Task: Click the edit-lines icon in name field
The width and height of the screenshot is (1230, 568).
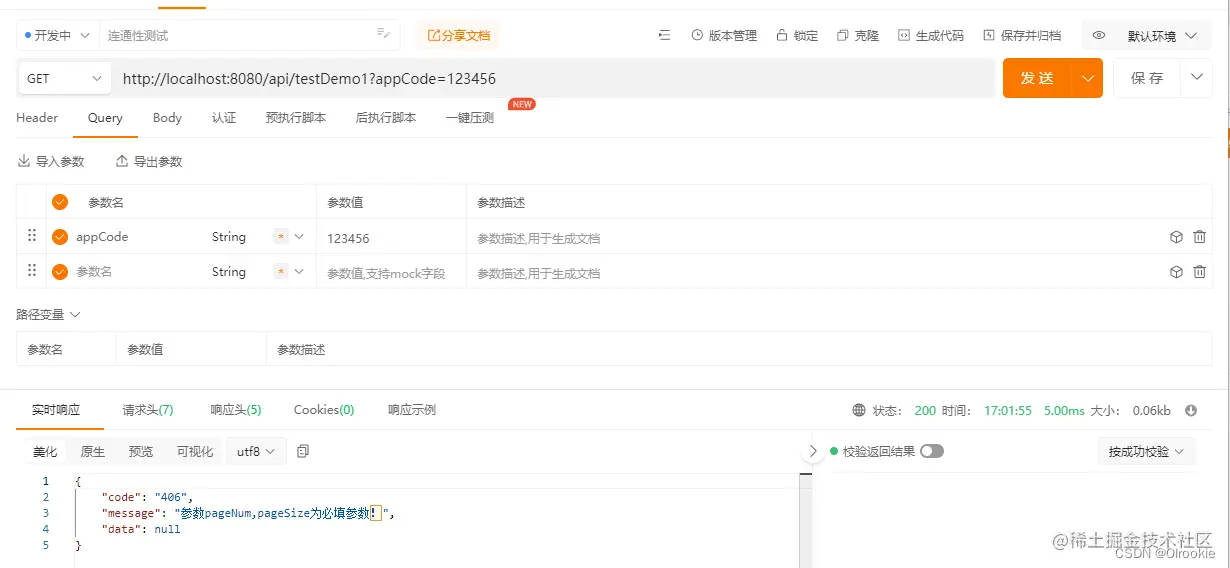Action: pyautogui.click(x=383, y=33)
